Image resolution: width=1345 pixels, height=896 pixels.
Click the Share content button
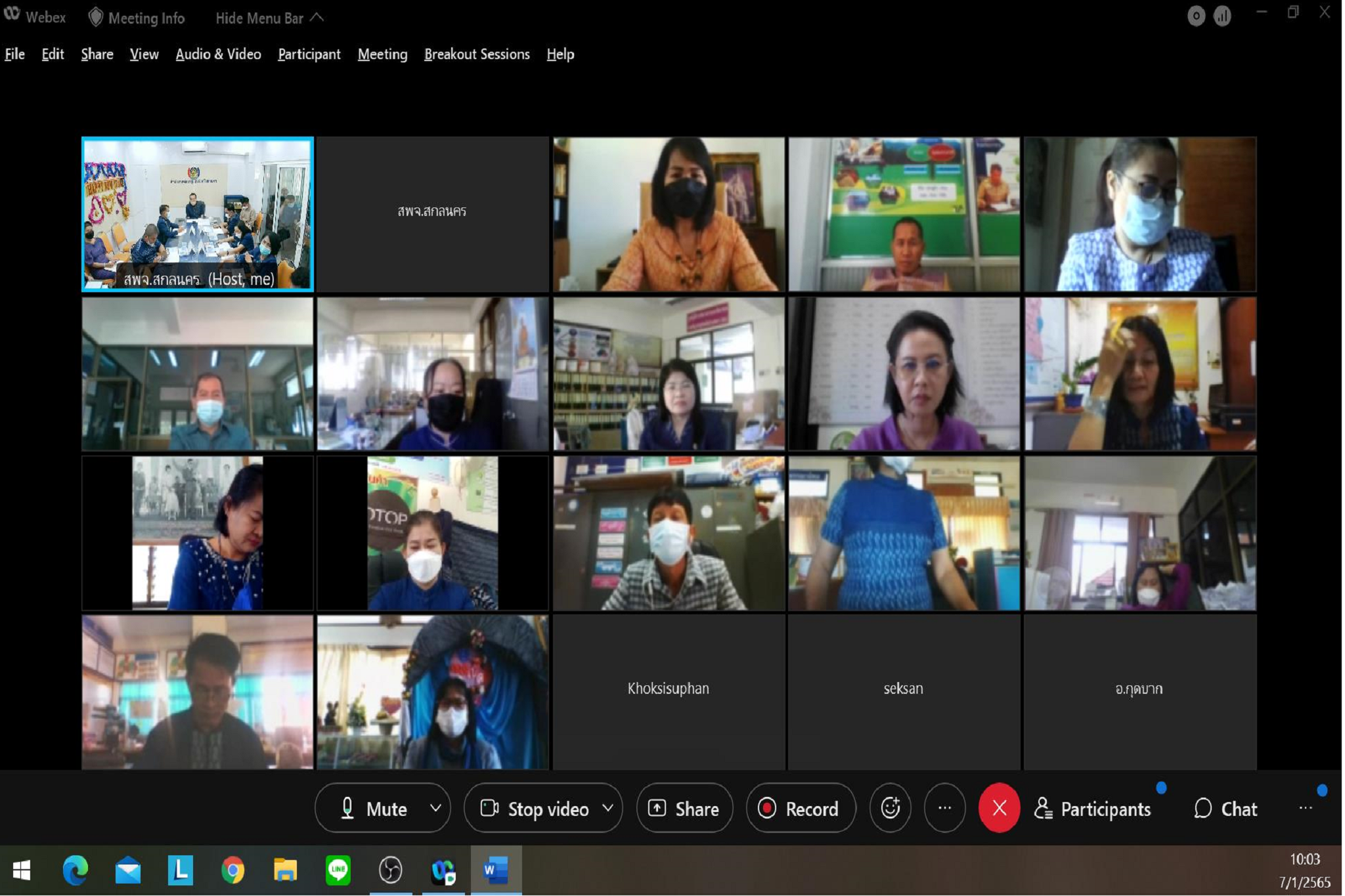[x=684, y=808]
